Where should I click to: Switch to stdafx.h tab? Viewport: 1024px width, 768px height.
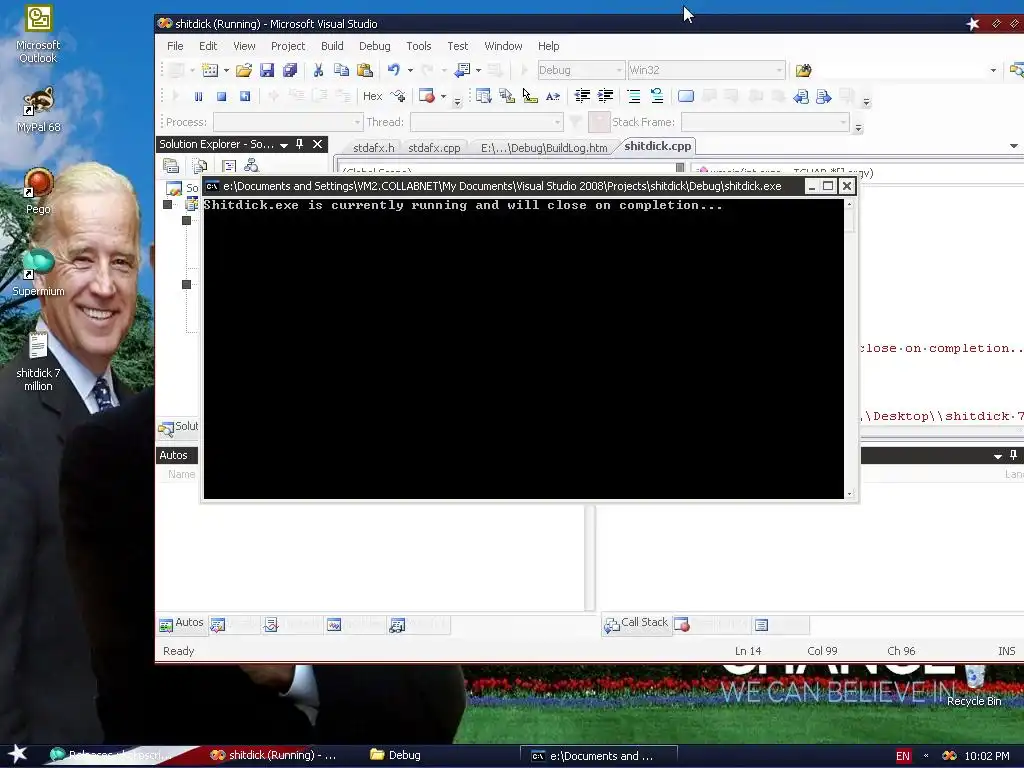point(374,148)
